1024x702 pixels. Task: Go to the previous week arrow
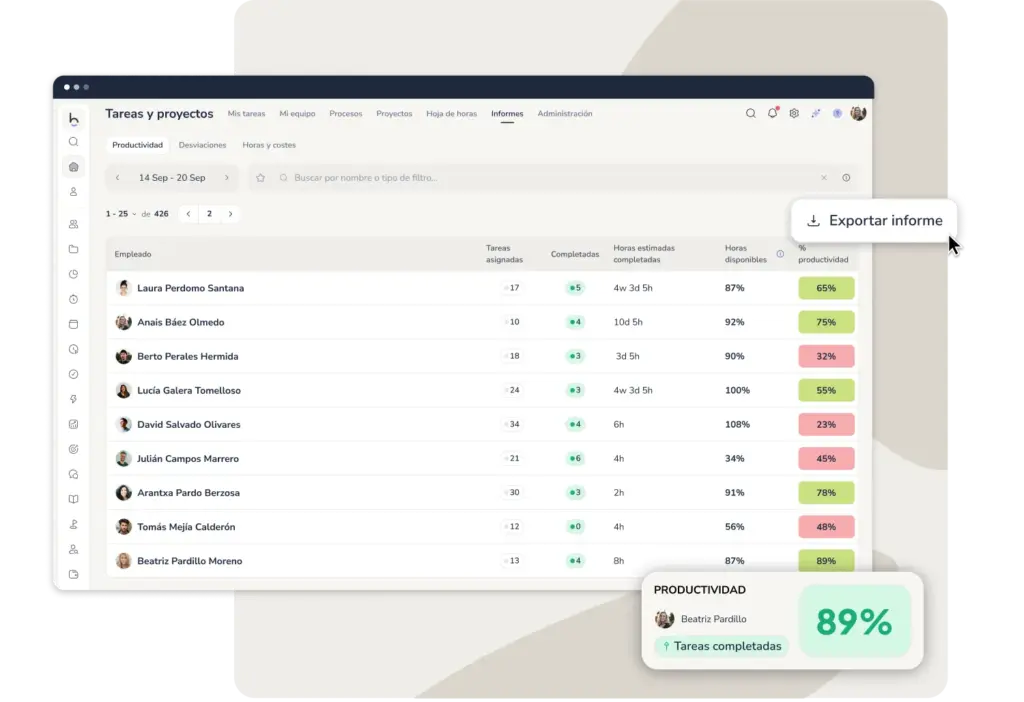click(118, 178)
